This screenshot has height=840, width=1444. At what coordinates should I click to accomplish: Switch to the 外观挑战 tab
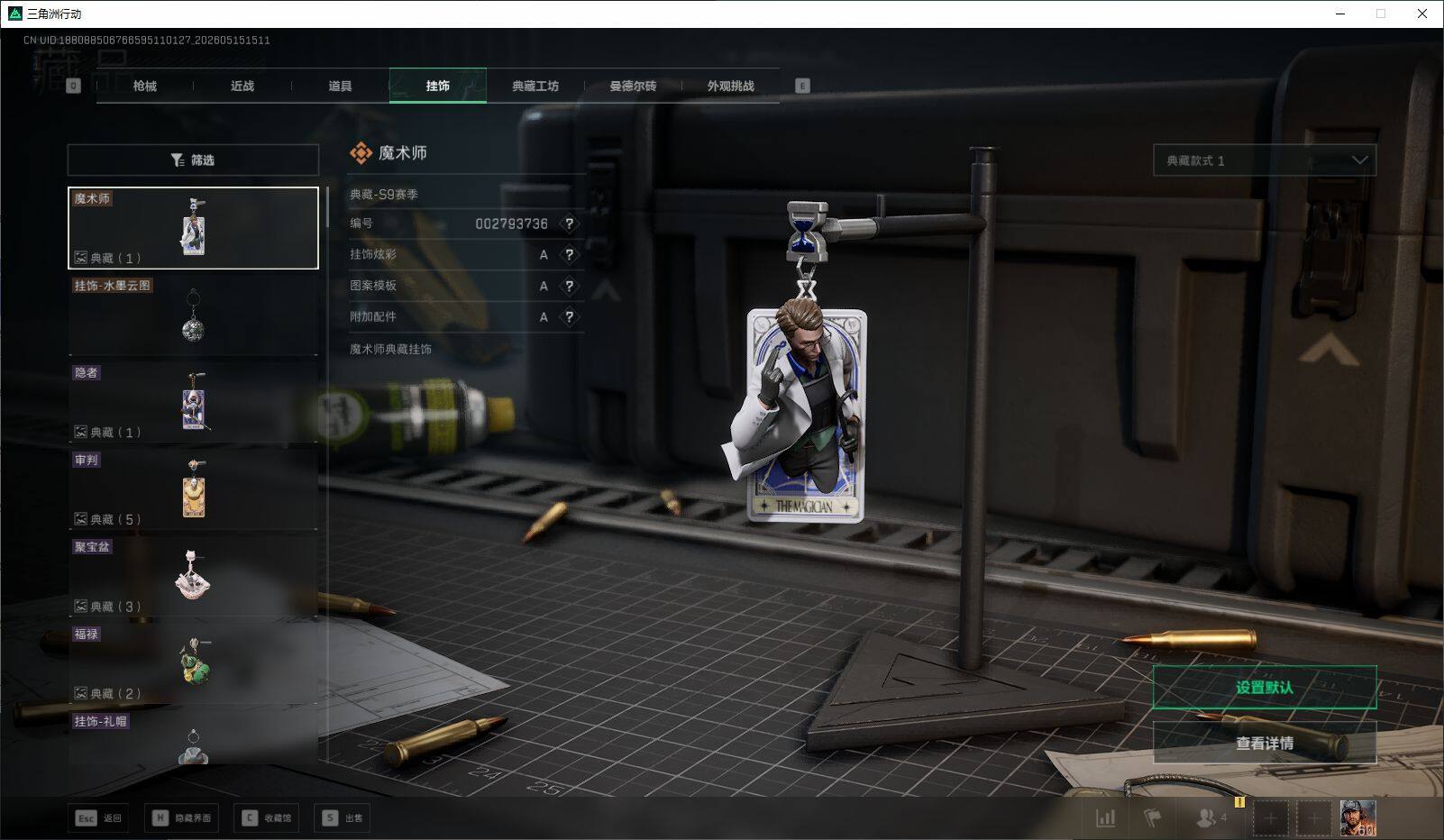coord(730,86)
